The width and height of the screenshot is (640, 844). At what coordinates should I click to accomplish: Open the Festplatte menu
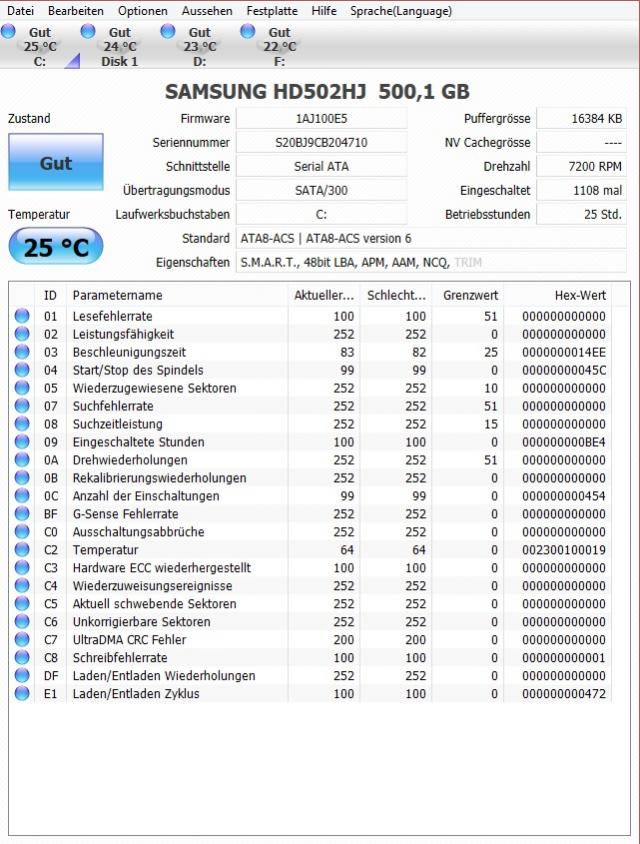click(272, 11)
